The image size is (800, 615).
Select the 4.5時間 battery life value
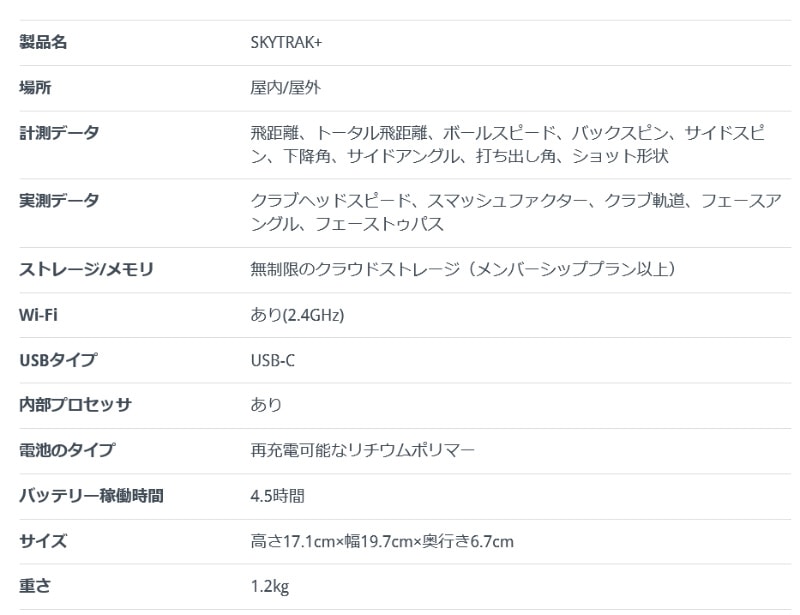coord(277,496)
